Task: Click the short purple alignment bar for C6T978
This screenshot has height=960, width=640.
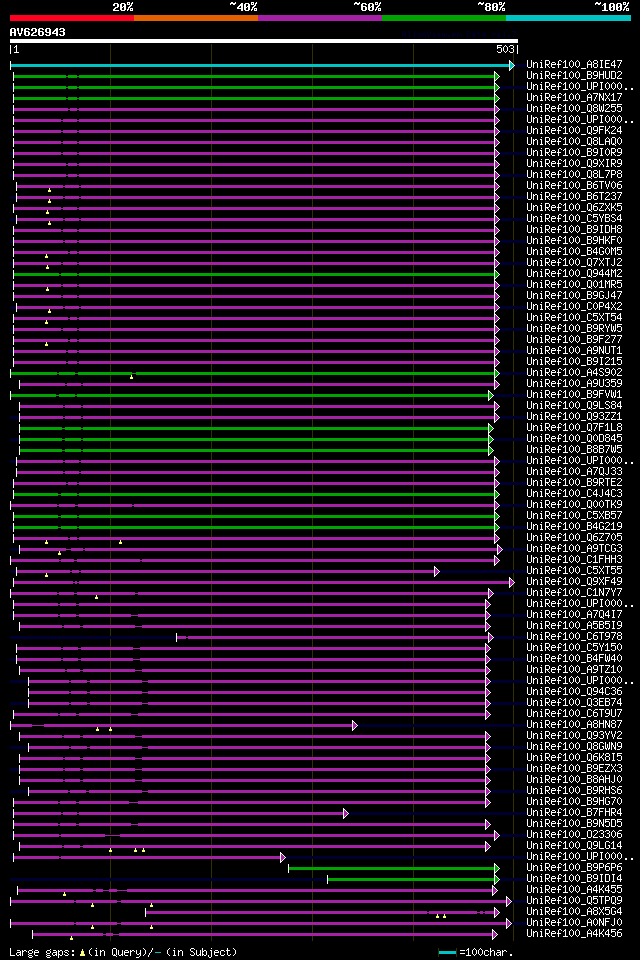Action: [x=335, y=638]
